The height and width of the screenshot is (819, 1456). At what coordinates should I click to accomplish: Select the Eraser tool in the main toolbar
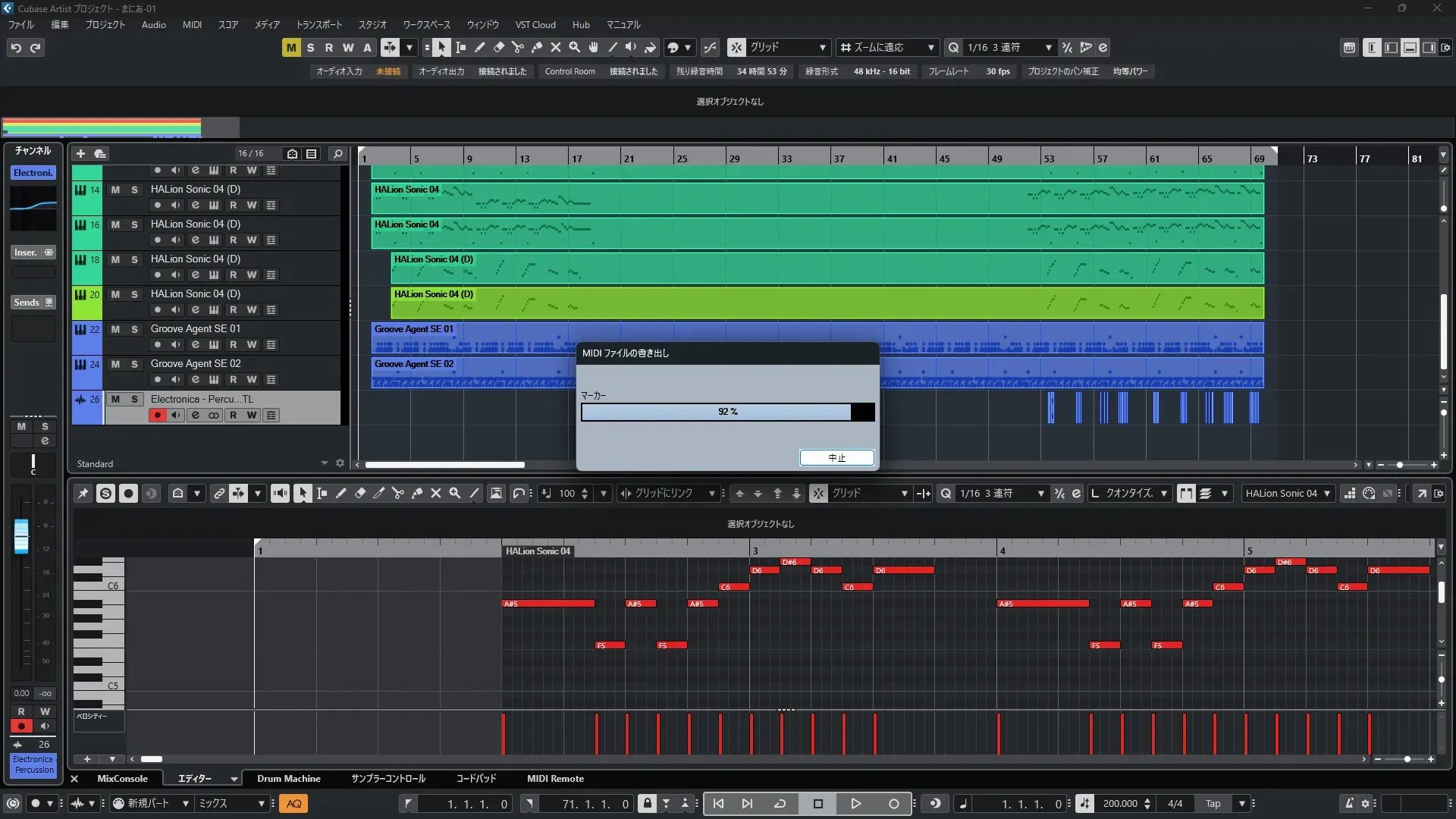(499, 47)
